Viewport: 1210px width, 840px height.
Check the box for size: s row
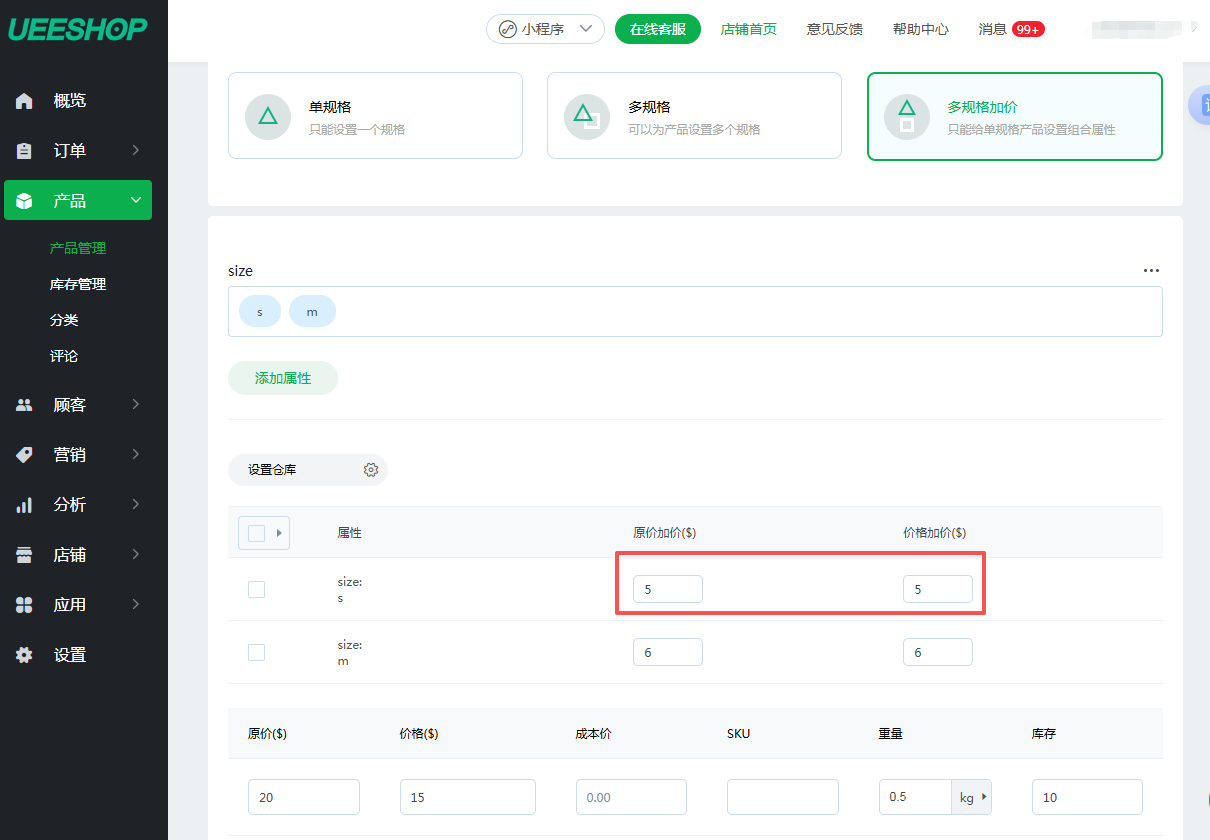pyautogui.click(x=256, y=589)
